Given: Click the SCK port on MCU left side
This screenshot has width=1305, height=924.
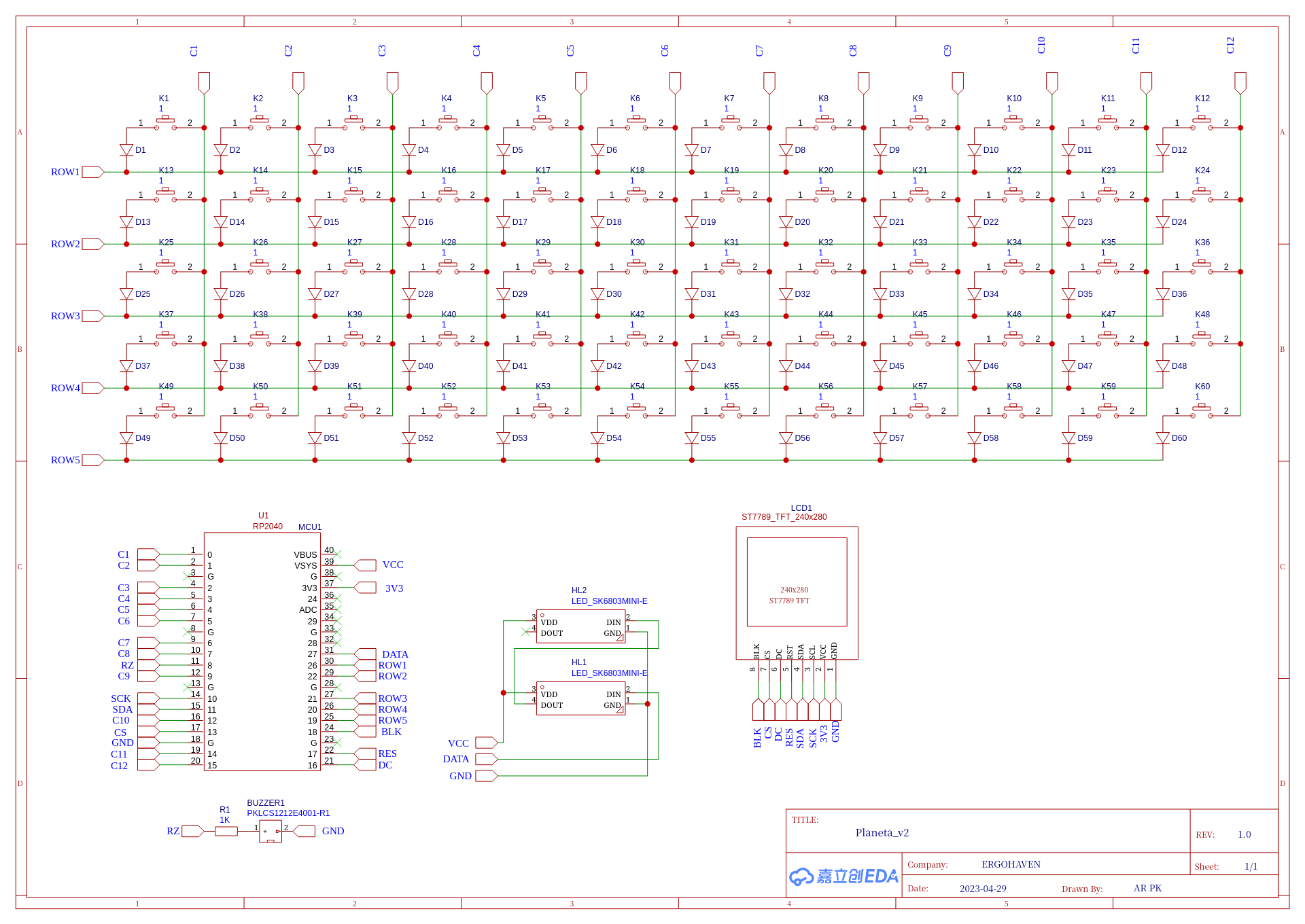Looking at the screenshot, I should (x=148, y=698).
